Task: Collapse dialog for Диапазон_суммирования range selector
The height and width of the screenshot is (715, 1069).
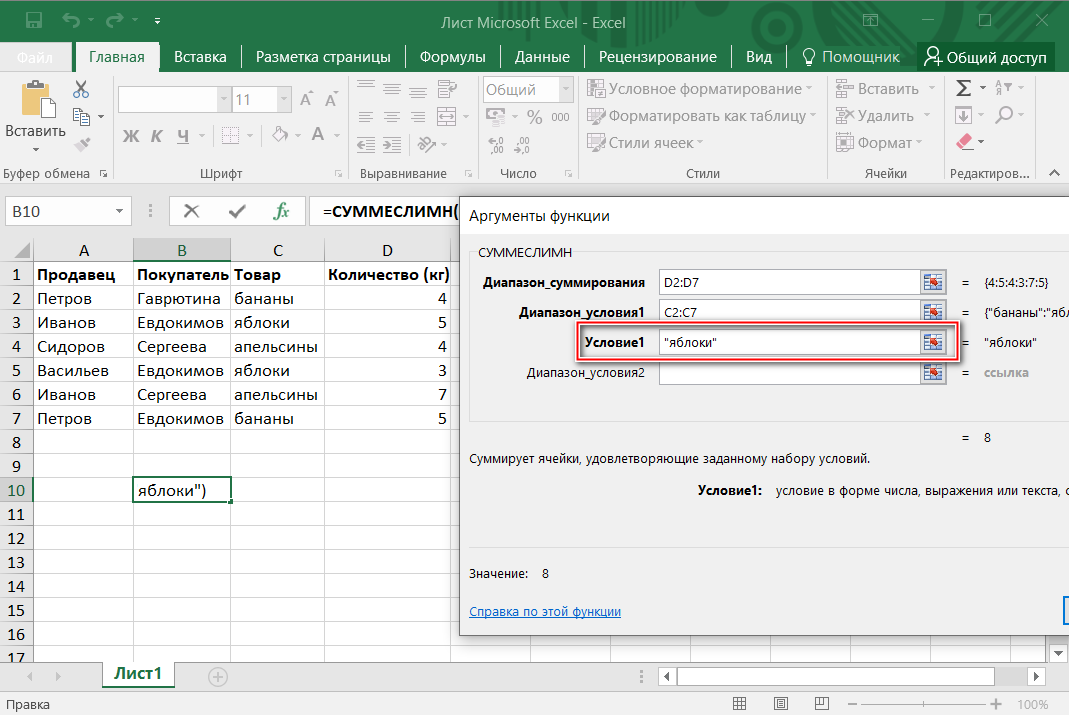Action: pyautogui.click(x=933, y=282)
